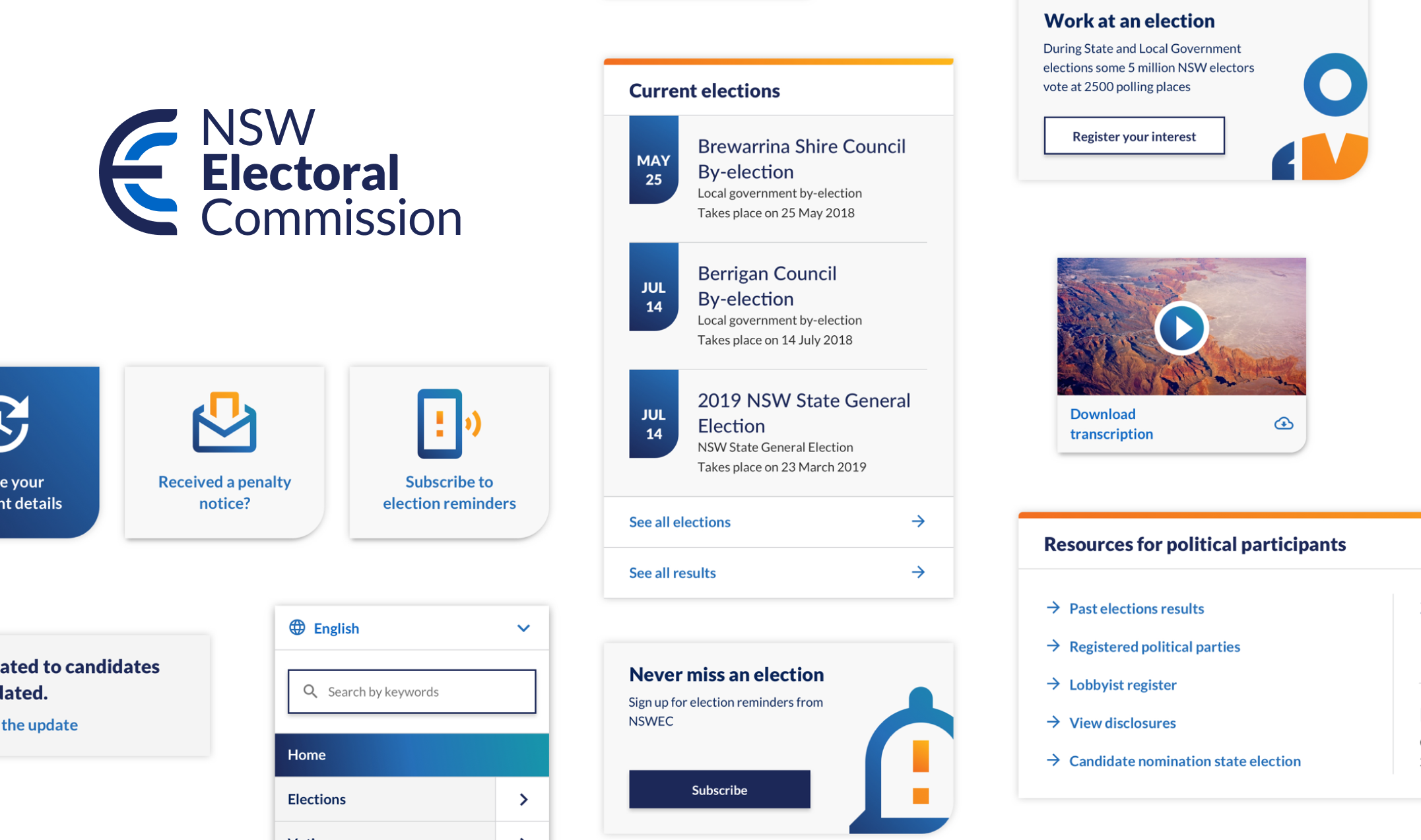1421x840 pixels.
Task: Click arrow icon next to See all elections
Action: [x=918, y=521]
